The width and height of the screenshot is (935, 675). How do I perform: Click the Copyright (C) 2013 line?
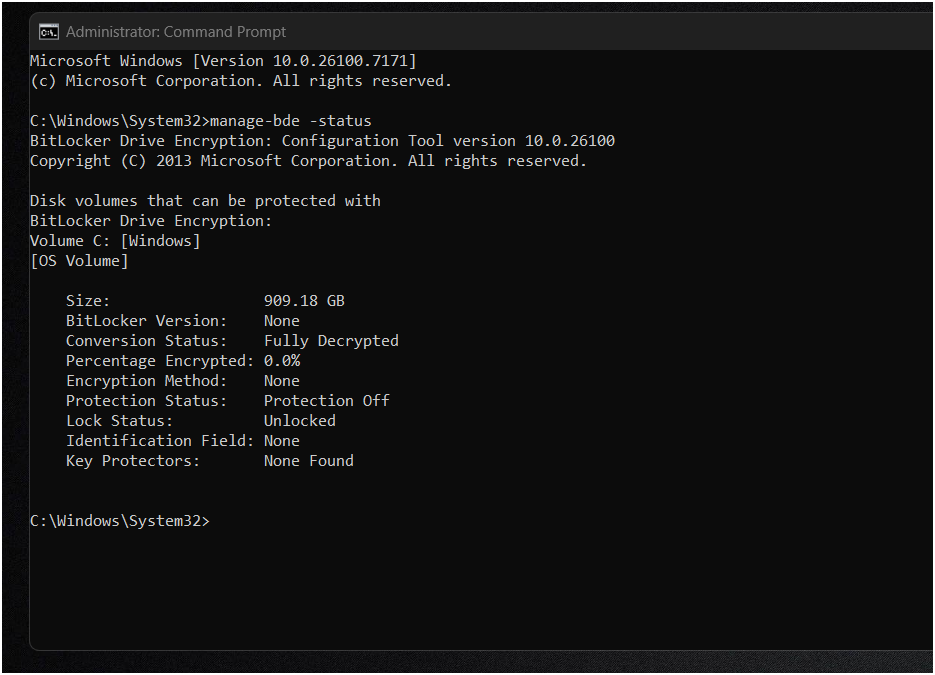tap(308, 161)
